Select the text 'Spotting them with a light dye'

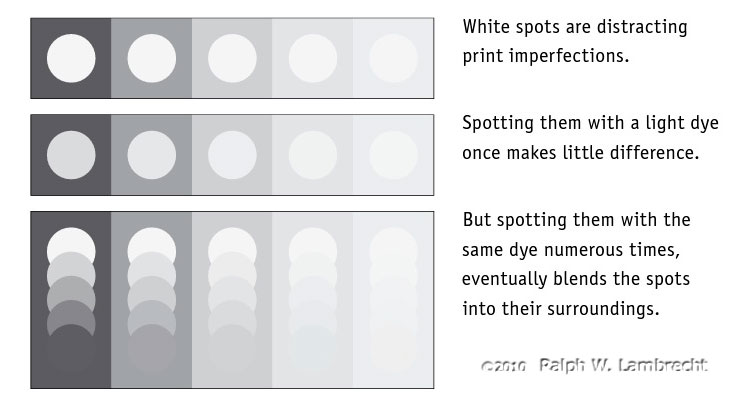[590, 123]
